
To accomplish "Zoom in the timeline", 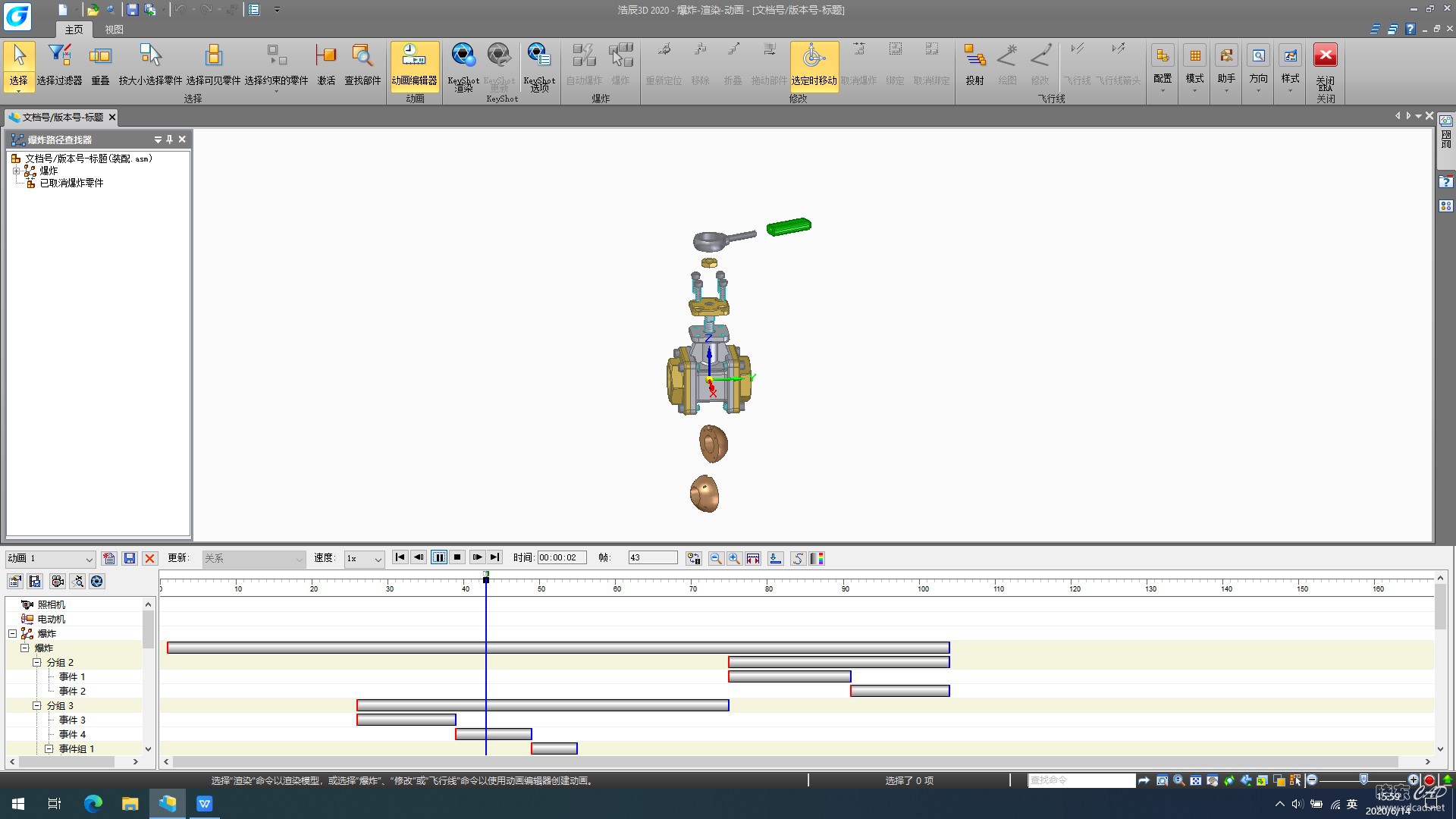I will [x=734, y=558].
